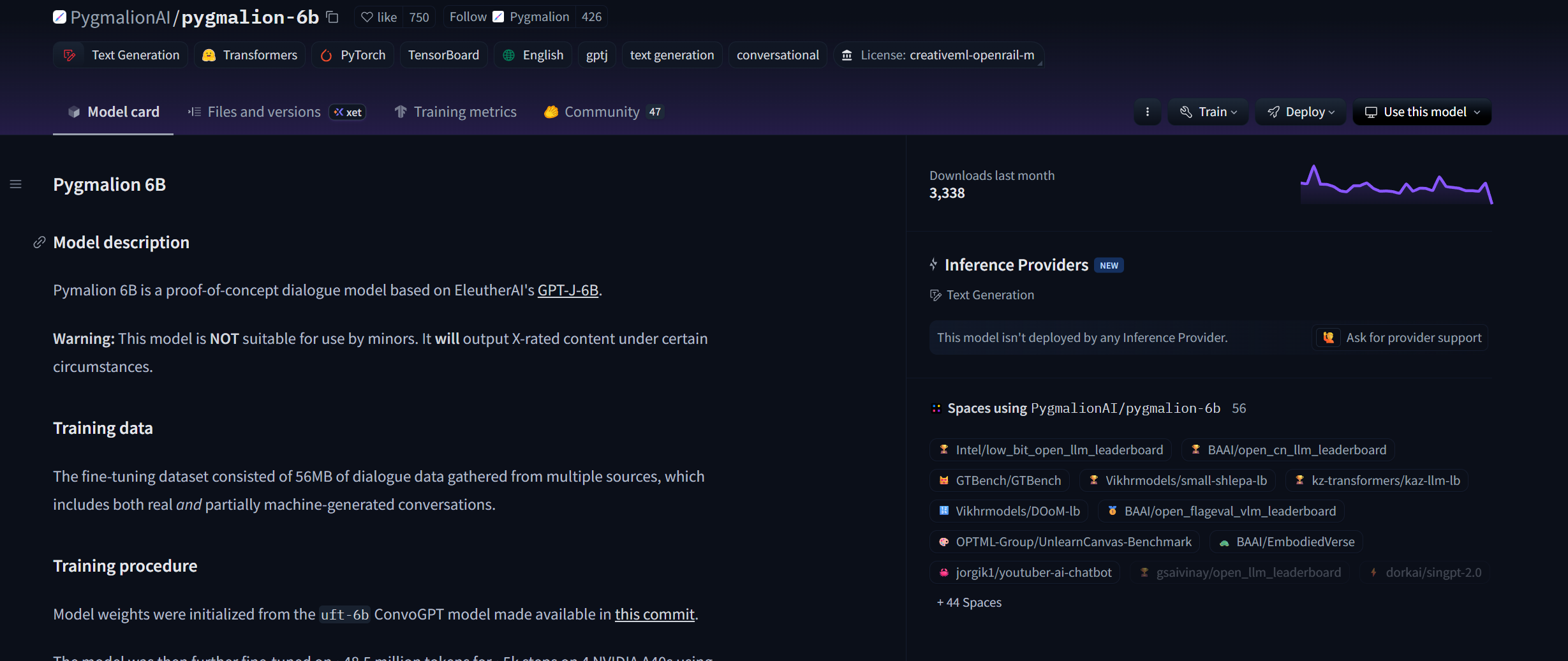Open the Community tab
This screenshot has height=661, width=1568.
coord(604,112)
